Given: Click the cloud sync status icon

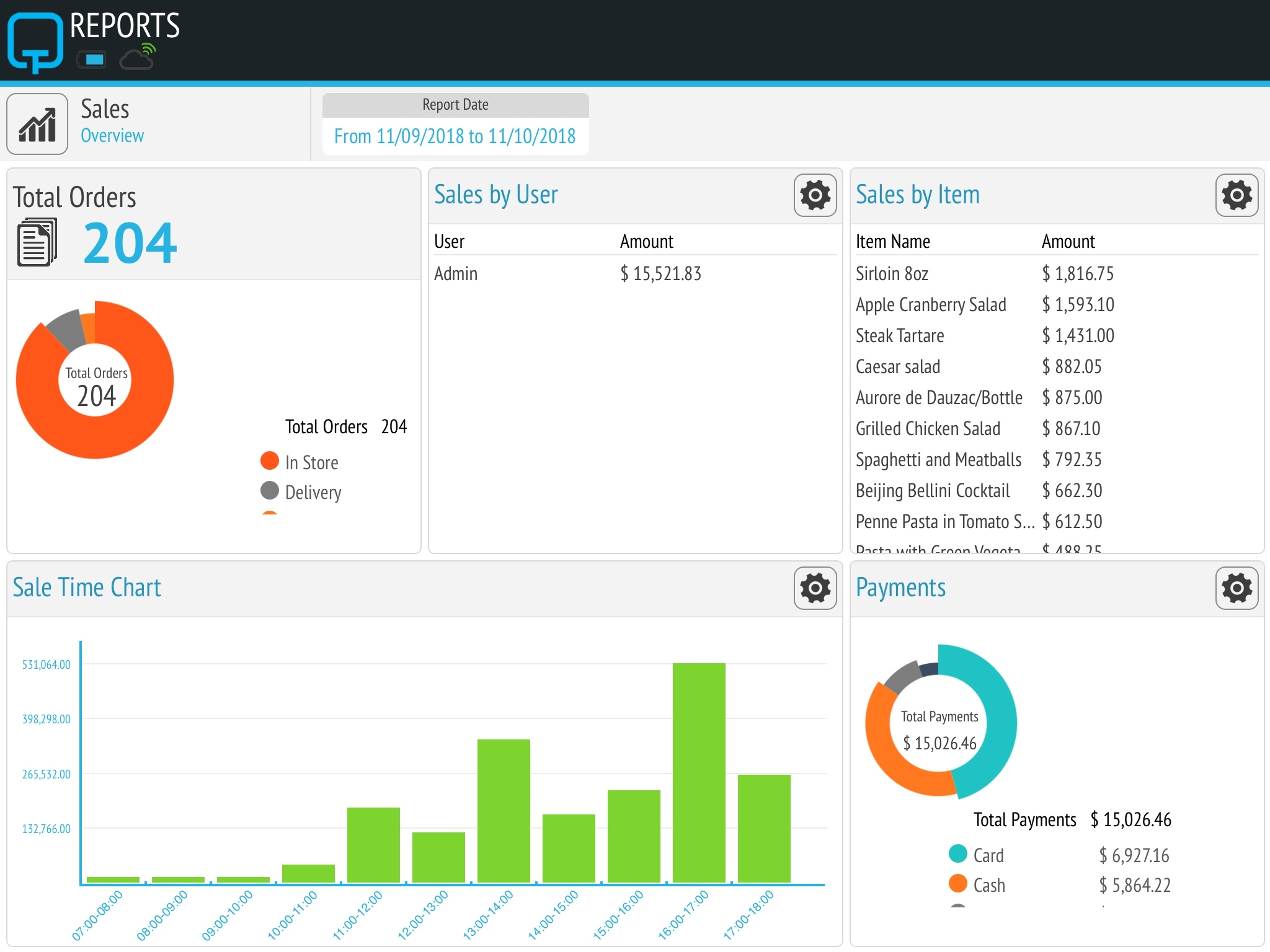Looking at the screenshot, I should tap(137, 57).
